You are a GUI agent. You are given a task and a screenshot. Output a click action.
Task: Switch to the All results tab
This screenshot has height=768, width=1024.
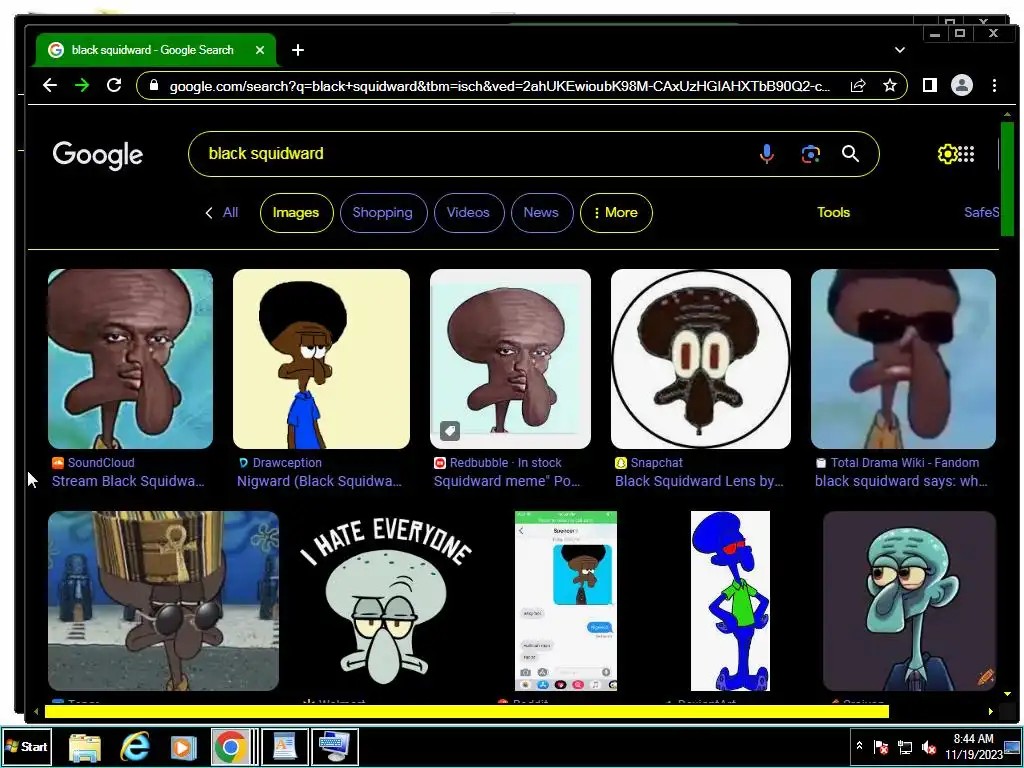pyautogui.click(x=230, y=213)
